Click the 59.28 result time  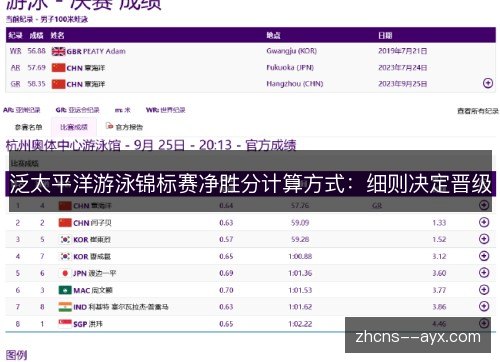[x=300, y=239]
